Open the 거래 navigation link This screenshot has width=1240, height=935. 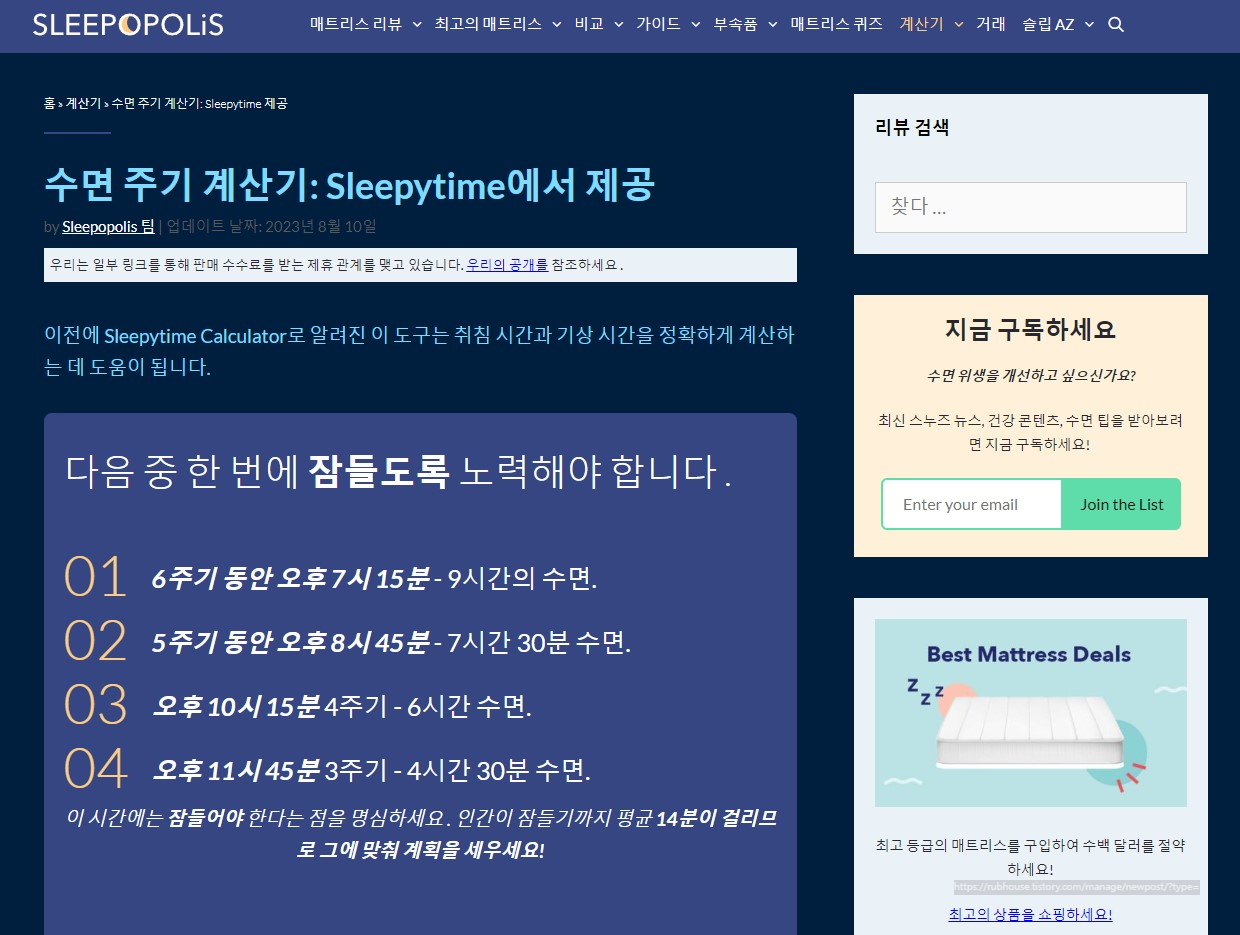coord(990,25)
